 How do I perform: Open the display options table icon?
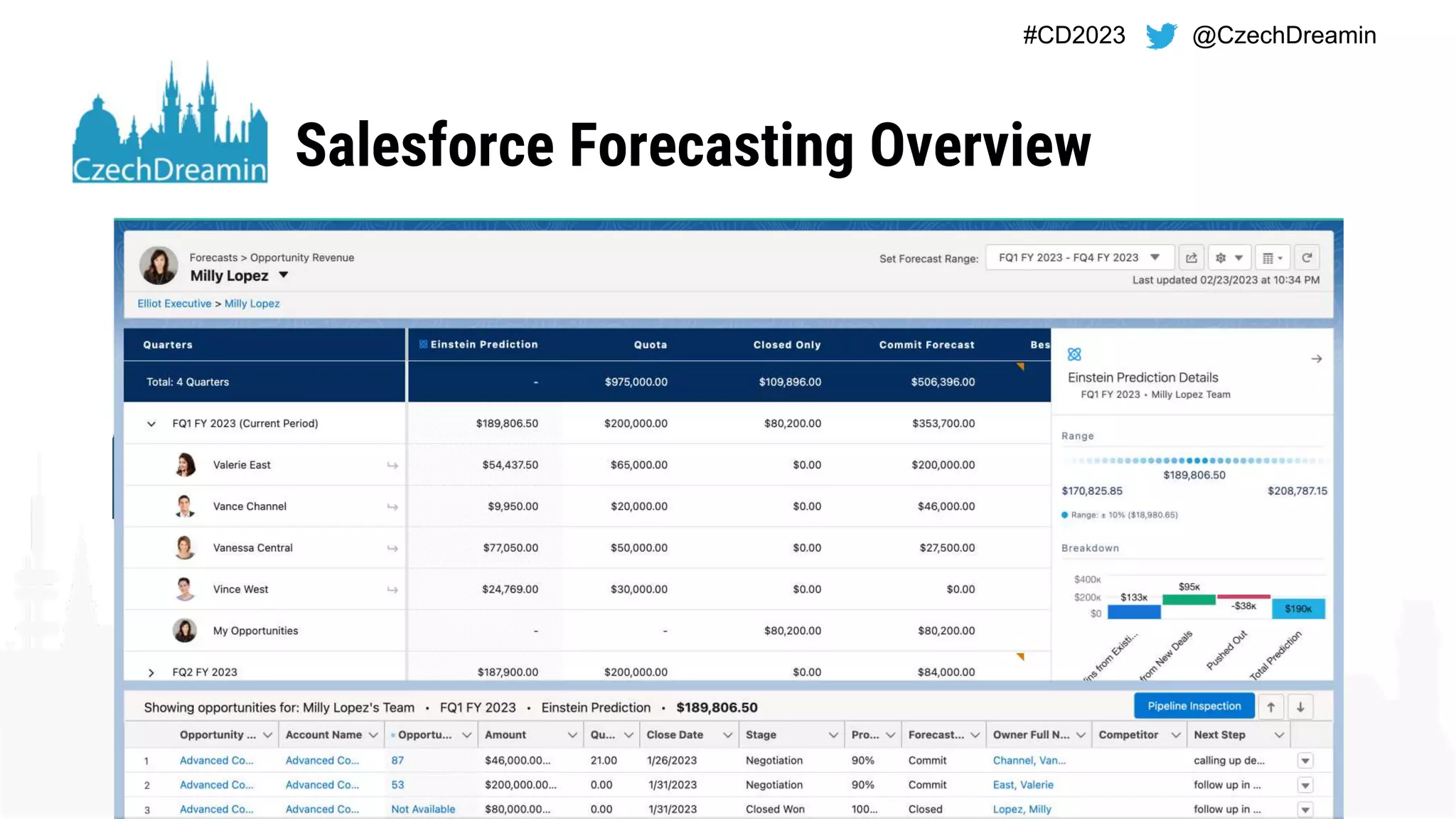[1271, 258]
